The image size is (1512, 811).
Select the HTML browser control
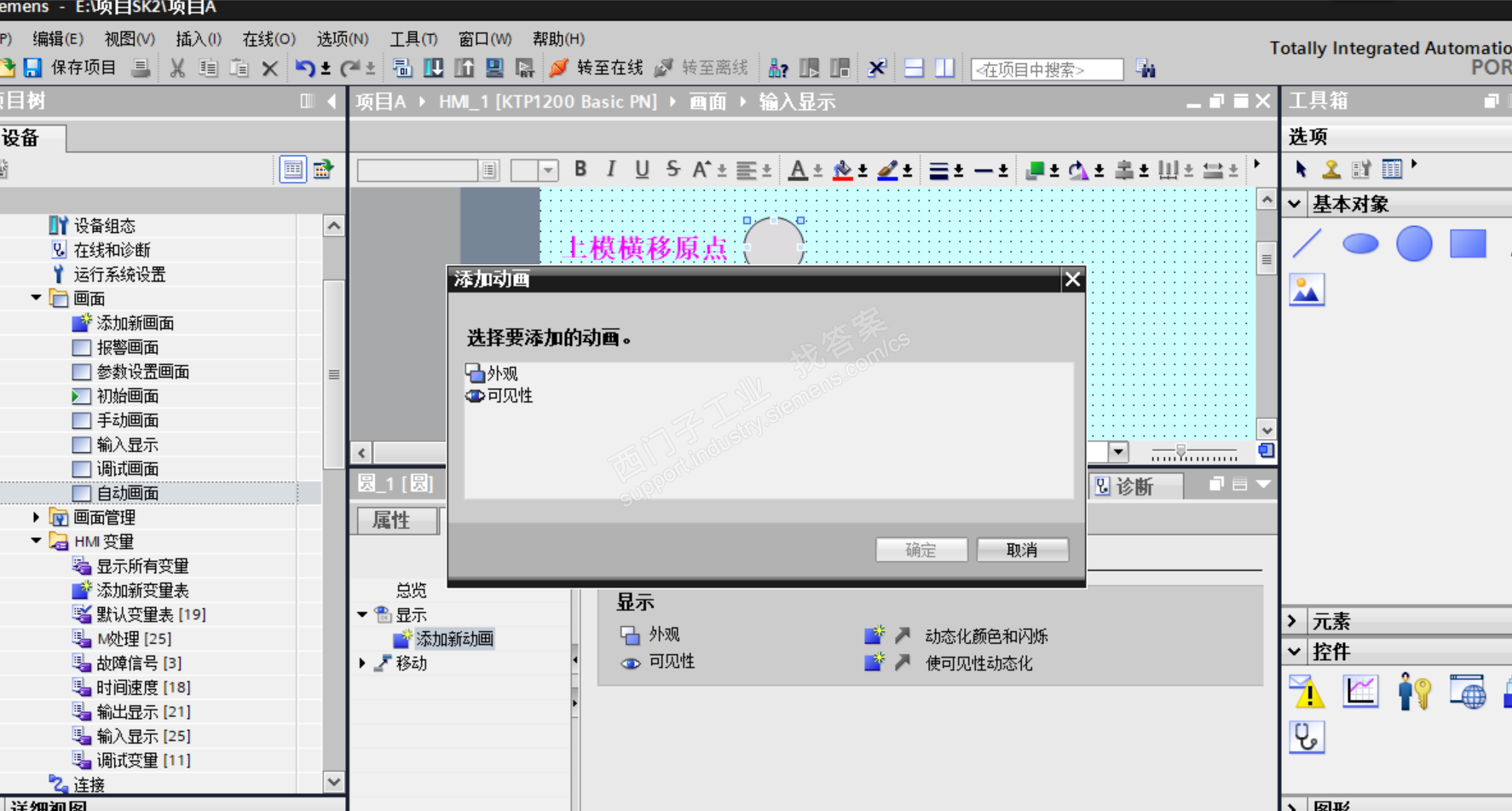pos(1468,691)
